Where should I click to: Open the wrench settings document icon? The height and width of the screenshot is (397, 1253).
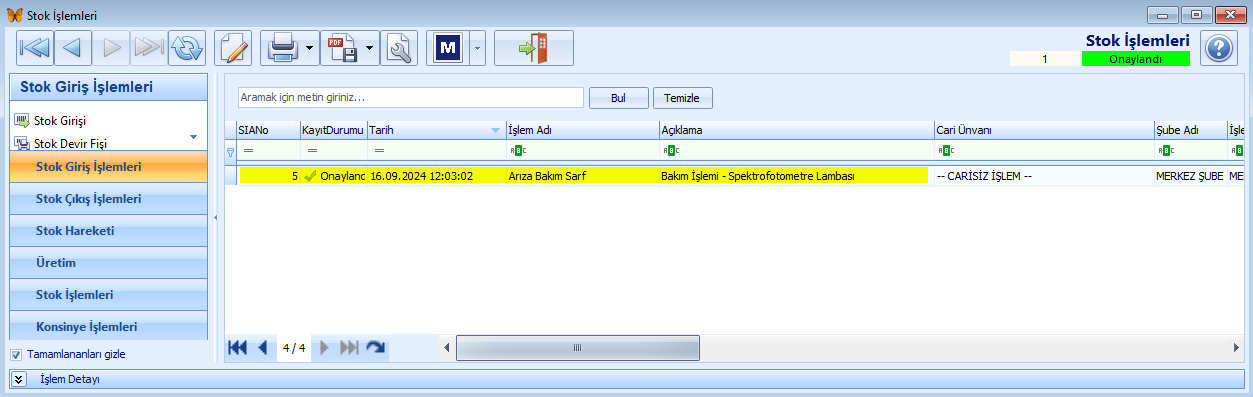(x=399, y=47)
